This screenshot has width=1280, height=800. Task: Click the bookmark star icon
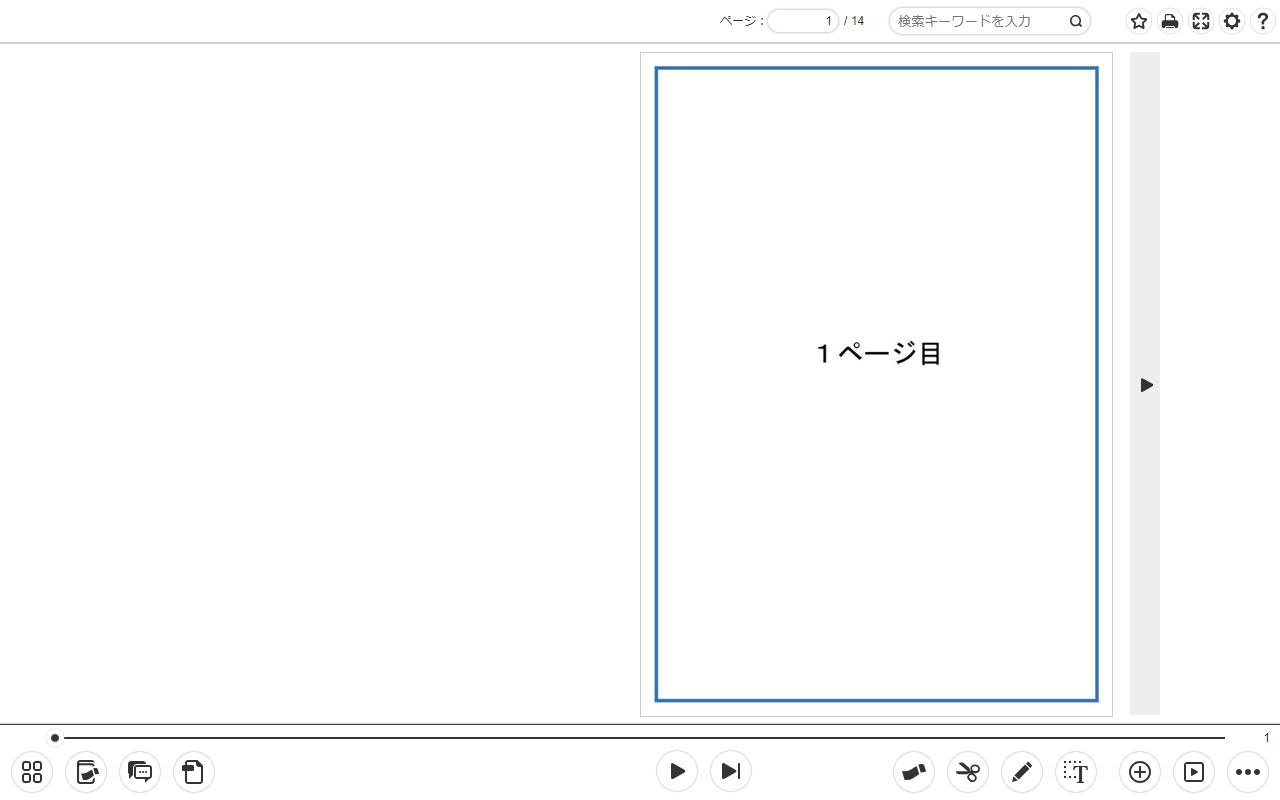[x=1138, y=21]
